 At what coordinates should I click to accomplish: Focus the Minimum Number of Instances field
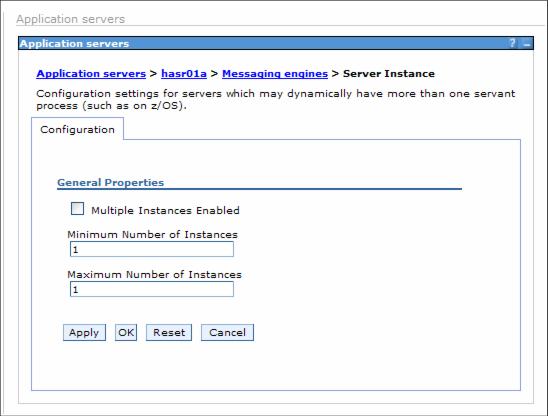pos(152,249)
